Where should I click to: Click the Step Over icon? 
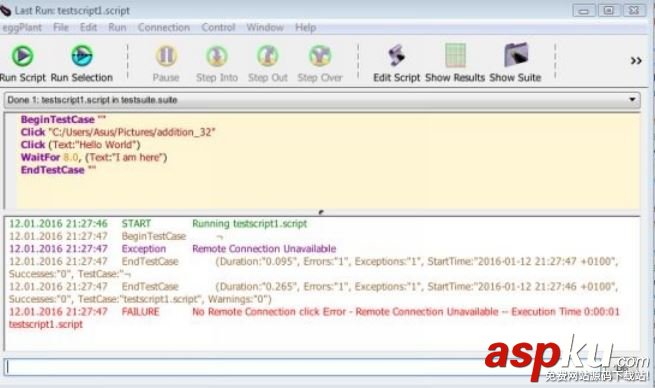click(320, 56)
